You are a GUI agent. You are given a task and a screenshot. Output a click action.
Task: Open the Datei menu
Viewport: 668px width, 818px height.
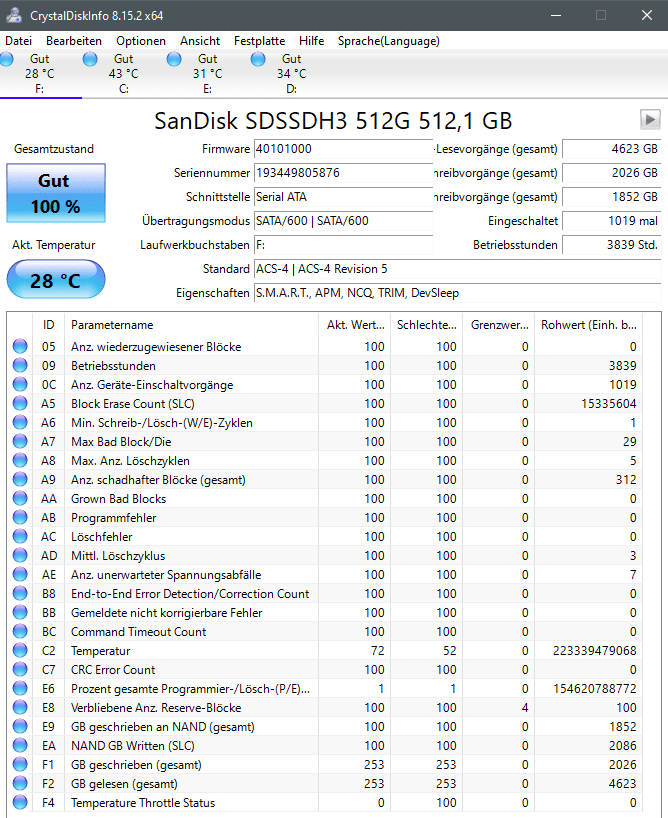[19, 41]
